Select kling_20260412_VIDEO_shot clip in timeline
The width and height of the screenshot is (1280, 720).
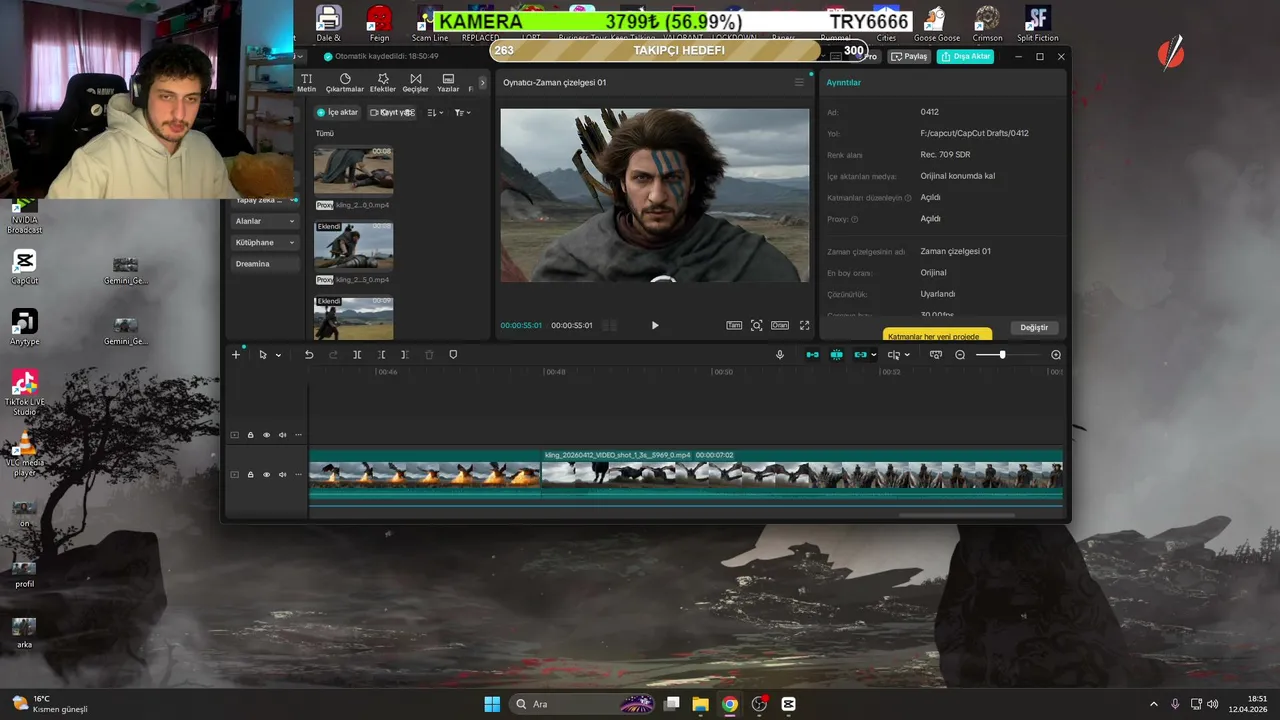pyautogui.click(x=802, y=474)
